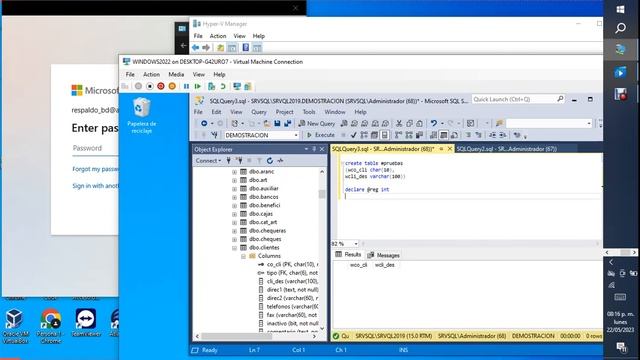Viewport: 640px width, 360px height.
Task: Open zoom percentage dropdown in query editor
Action: coord(356,244)
